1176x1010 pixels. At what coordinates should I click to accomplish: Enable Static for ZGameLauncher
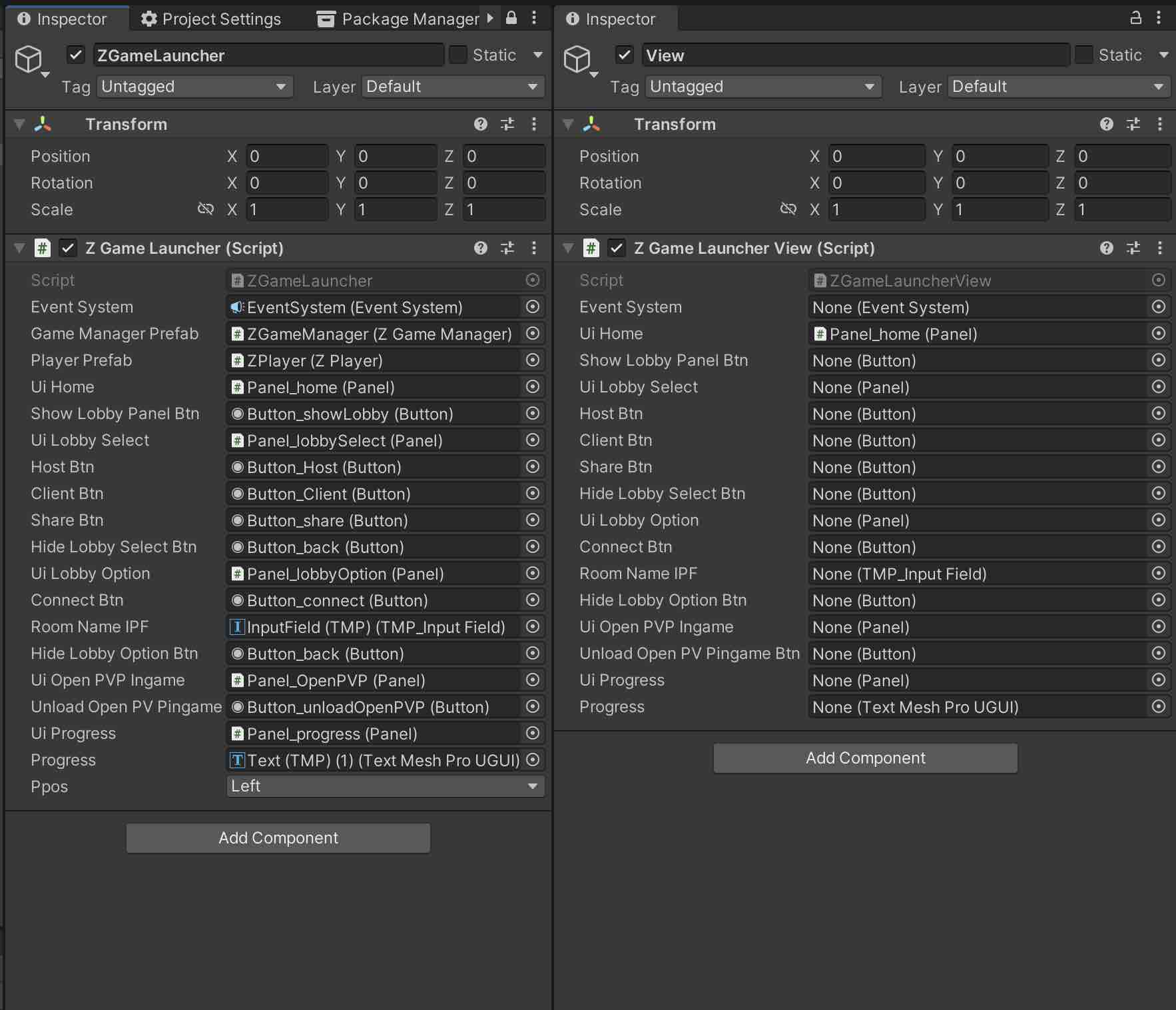(458, 55)
